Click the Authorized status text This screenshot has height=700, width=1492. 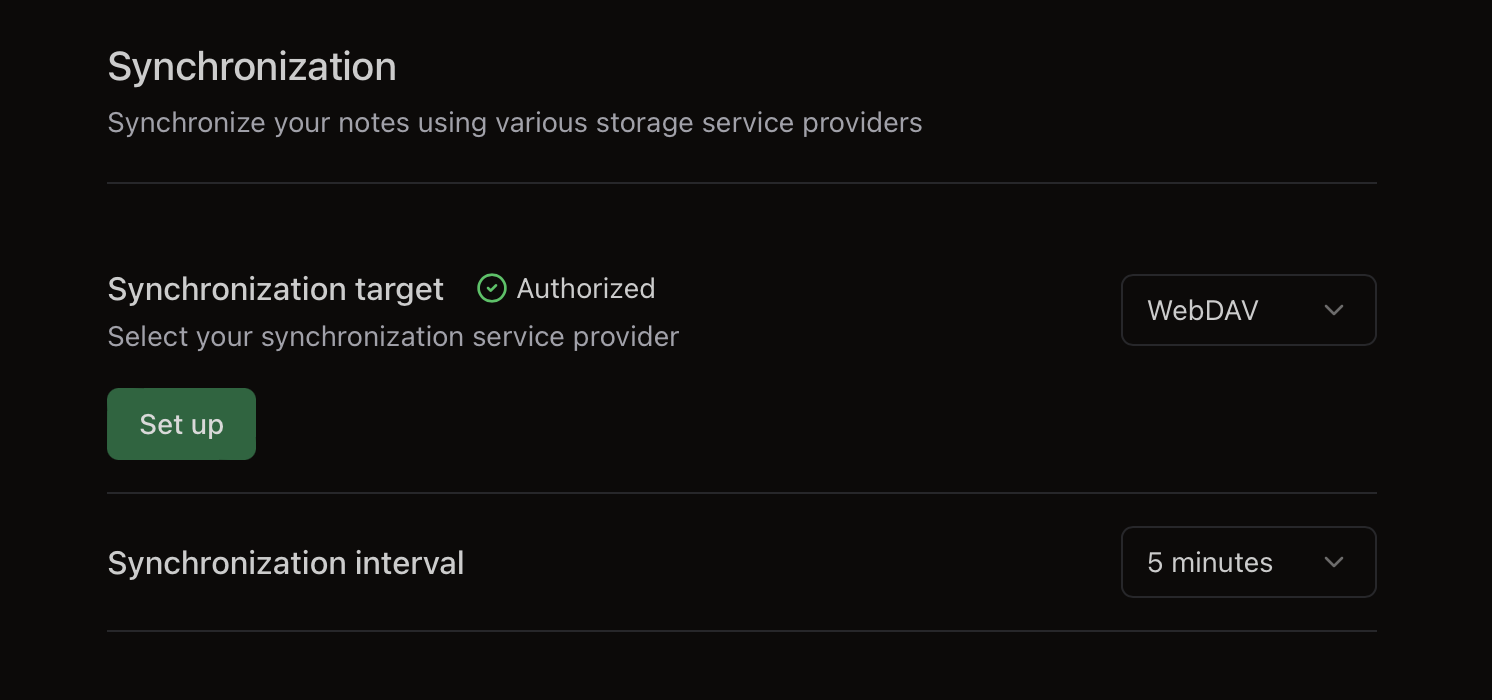(x=586, y=289)
